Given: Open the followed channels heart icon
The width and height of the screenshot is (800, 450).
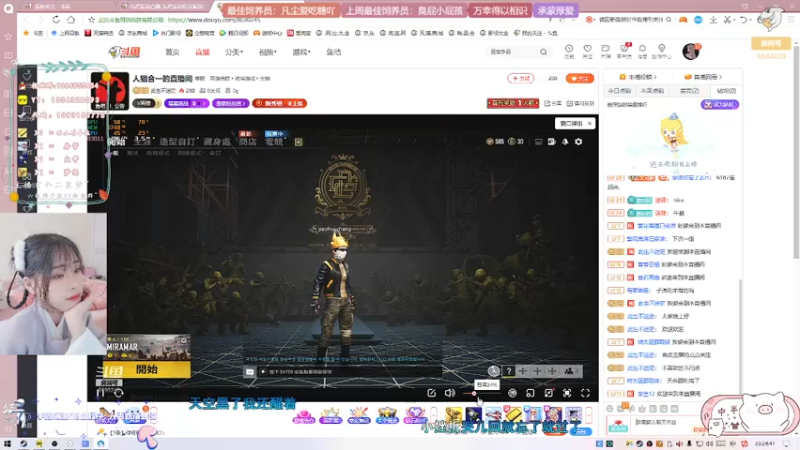Looking at the screenshot, I should (587, 51).
